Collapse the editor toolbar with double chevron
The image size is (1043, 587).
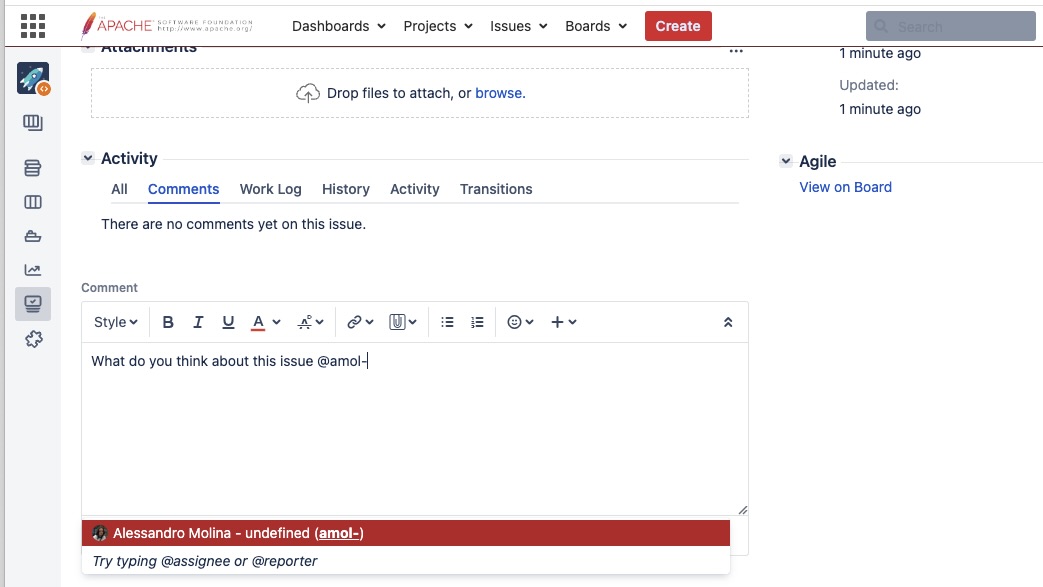[727, 322]
